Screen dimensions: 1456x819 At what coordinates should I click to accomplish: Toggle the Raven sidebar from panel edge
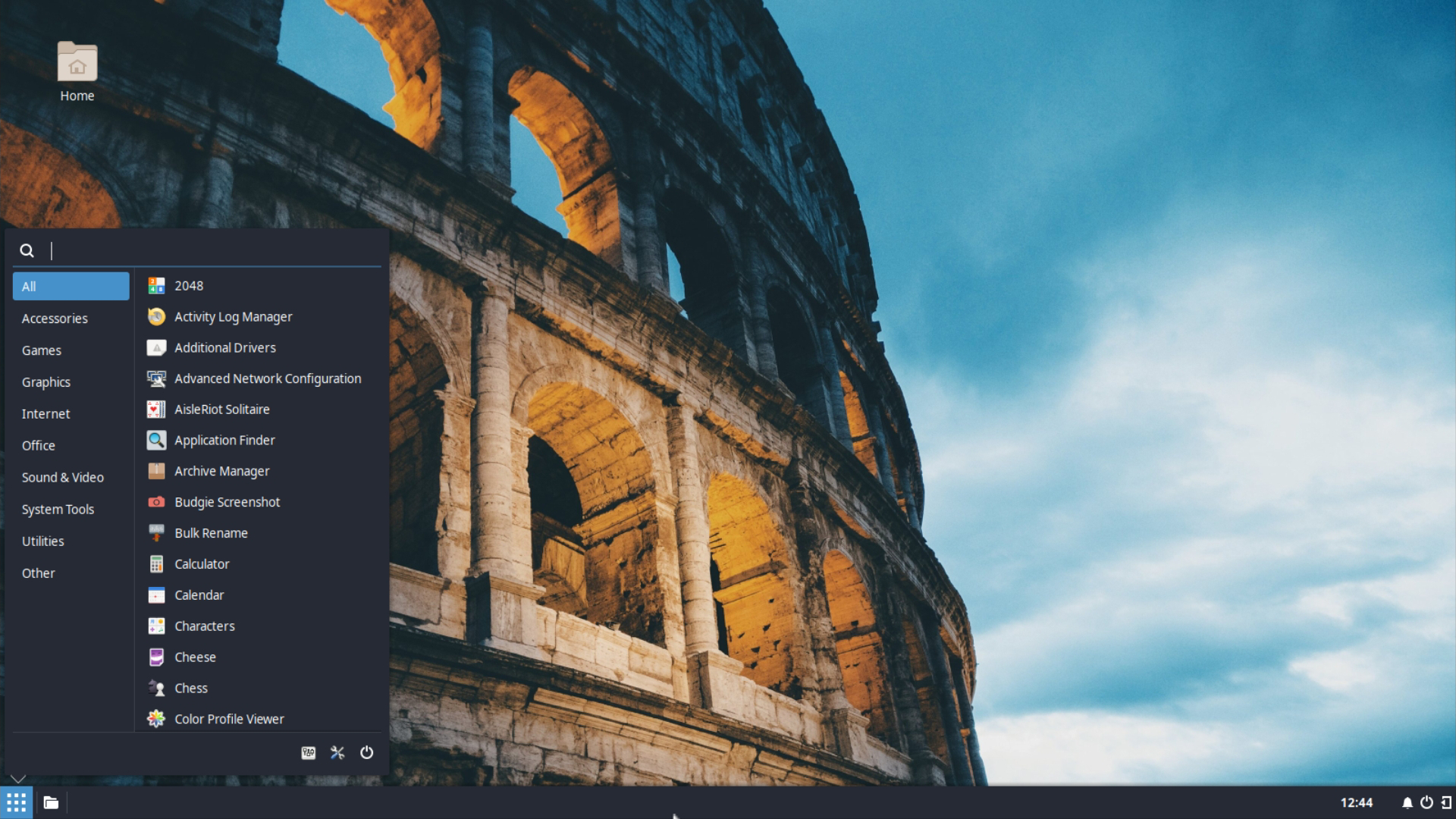1446,802
